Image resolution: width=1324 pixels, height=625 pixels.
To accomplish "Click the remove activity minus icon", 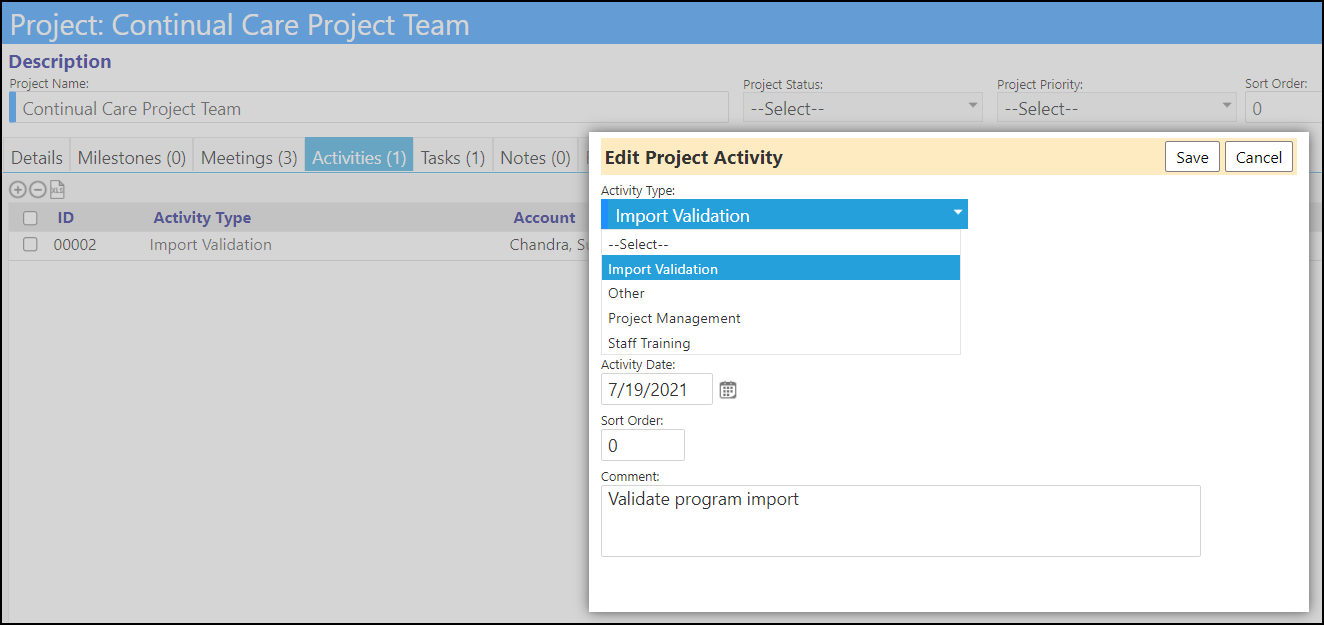I will [38, 189].
